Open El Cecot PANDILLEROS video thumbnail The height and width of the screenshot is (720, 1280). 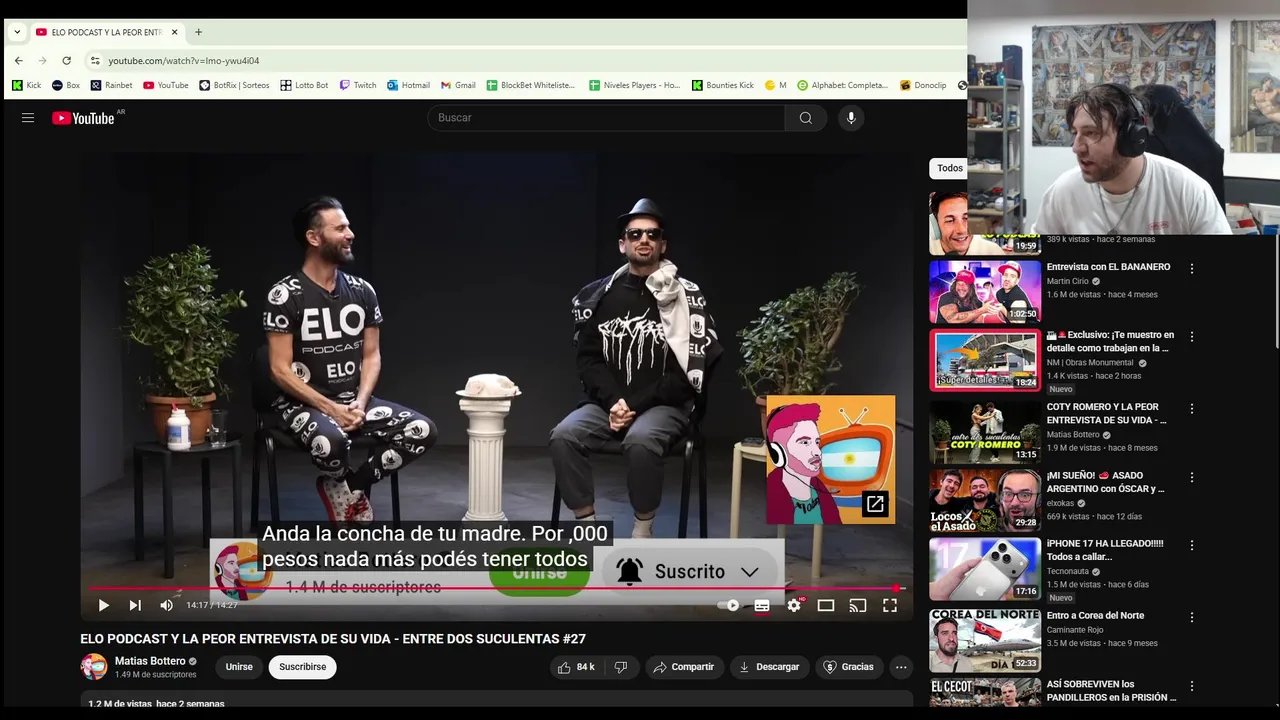985,692
